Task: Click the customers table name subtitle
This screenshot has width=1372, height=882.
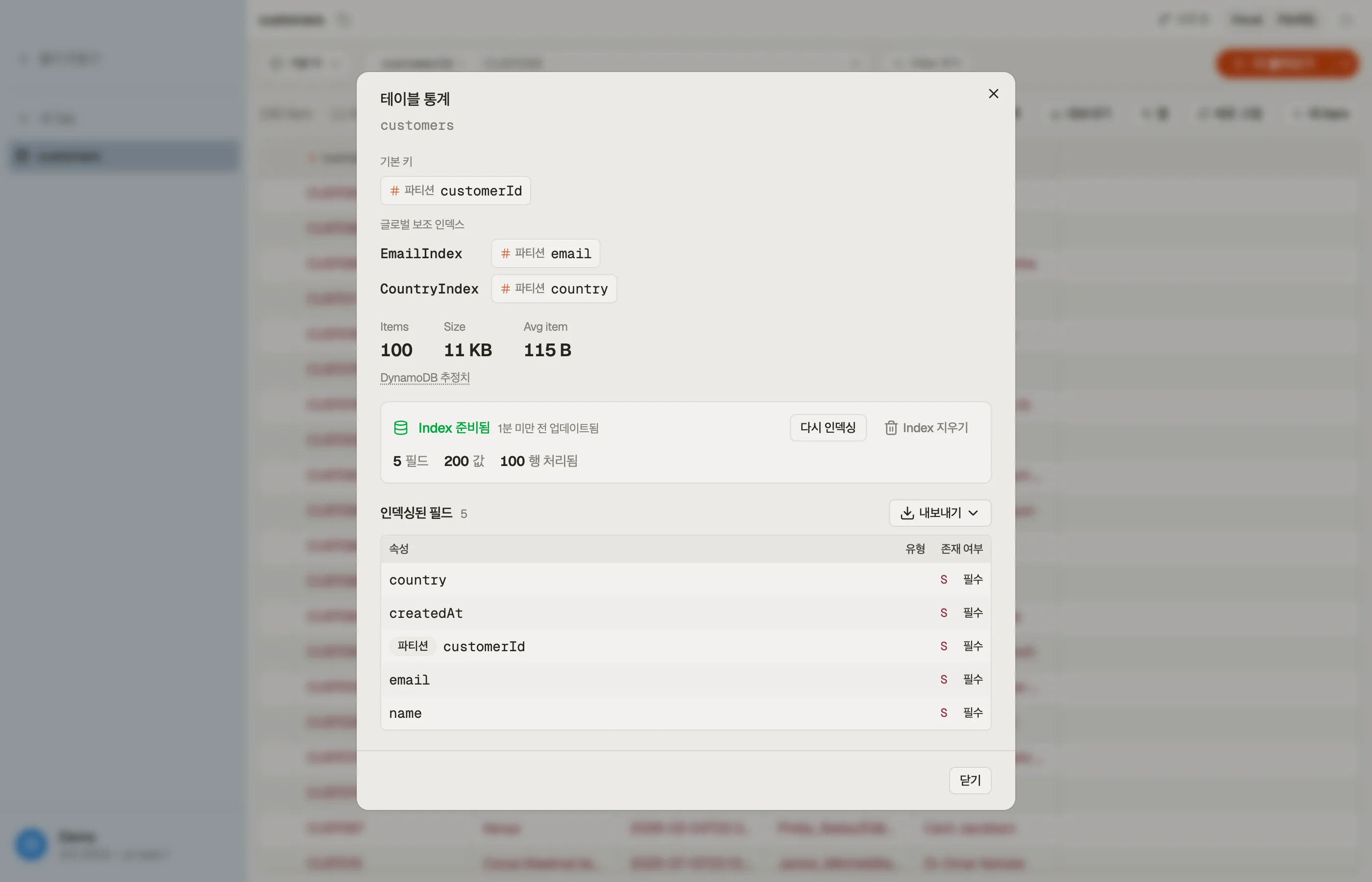Action: point(417,125)
